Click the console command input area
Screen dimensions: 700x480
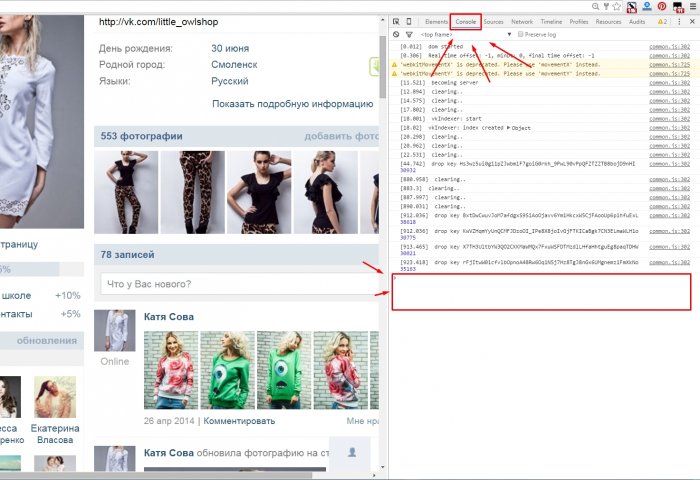pos(540,292)
